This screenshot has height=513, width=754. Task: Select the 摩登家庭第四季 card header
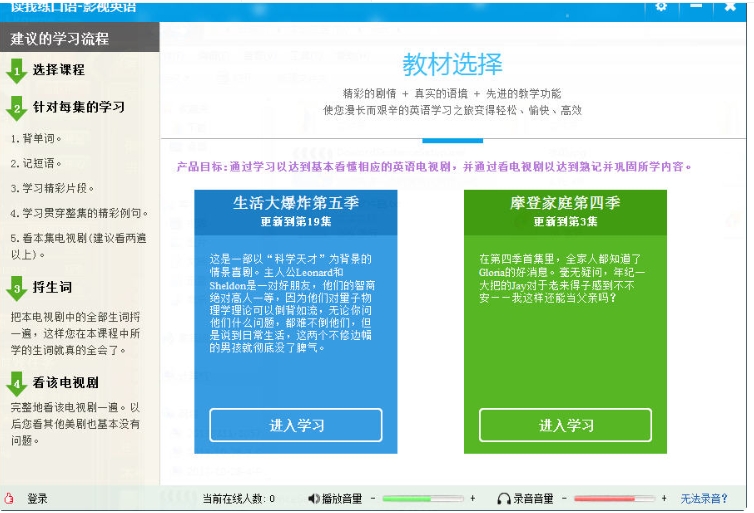coord(566,212)
